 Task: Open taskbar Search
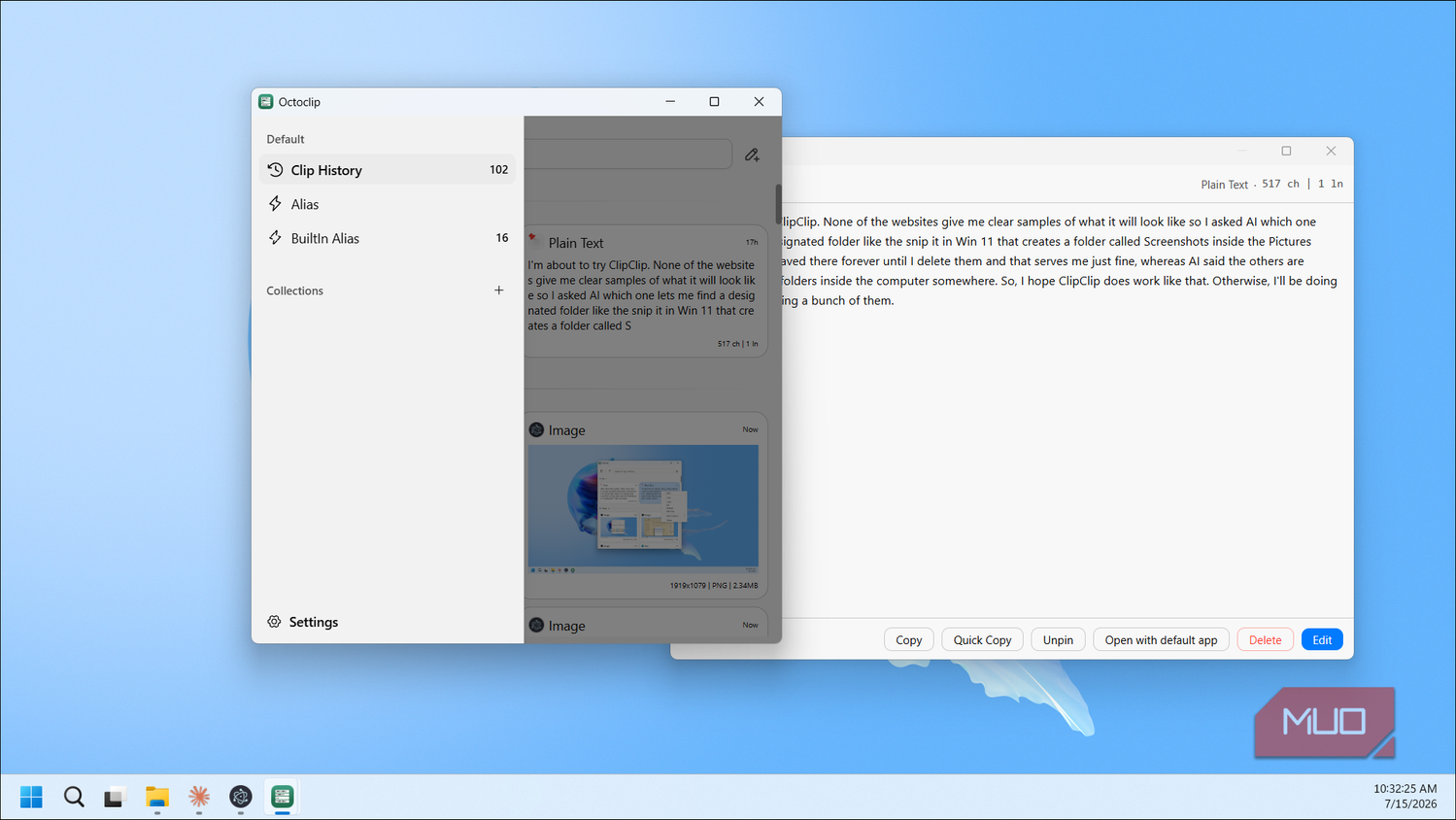pyautogui.click(x=74, y=797)
